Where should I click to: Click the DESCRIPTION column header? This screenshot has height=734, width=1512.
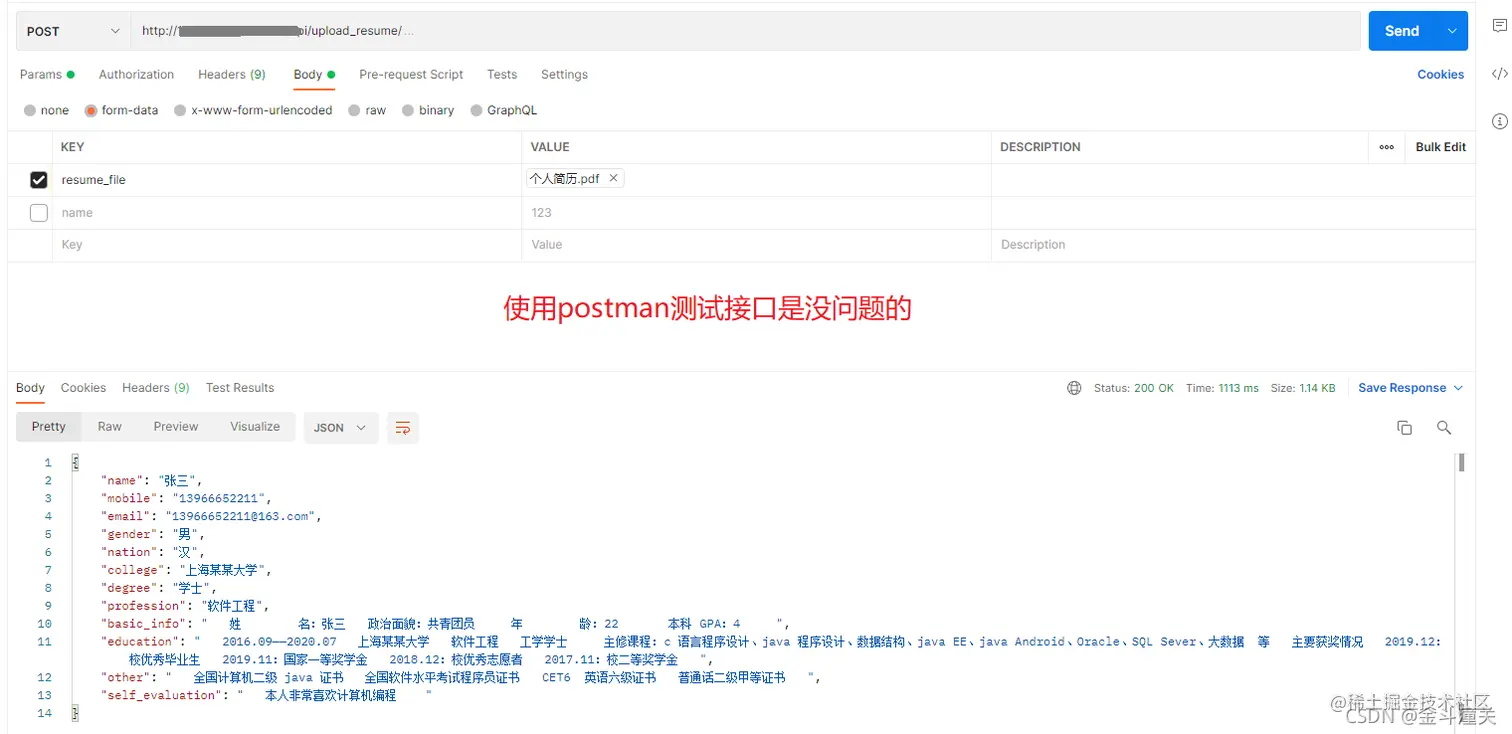(x=1040, y=147)
